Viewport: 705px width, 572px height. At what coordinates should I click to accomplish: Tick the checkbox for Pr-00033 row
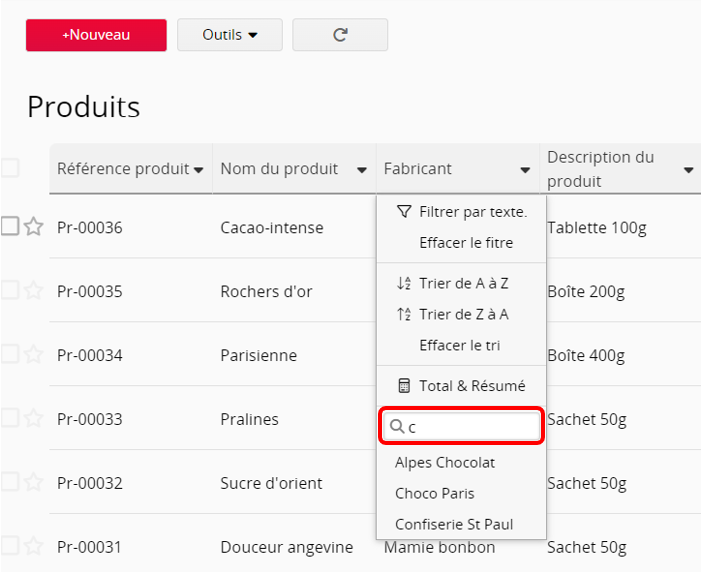pos(9,418)
